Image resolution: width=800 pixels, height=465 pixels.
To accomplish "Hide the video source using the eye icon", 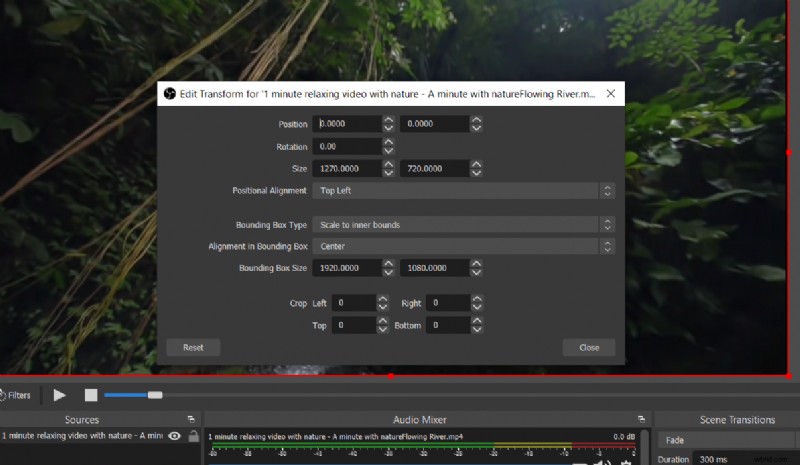I will click(175, 436).
